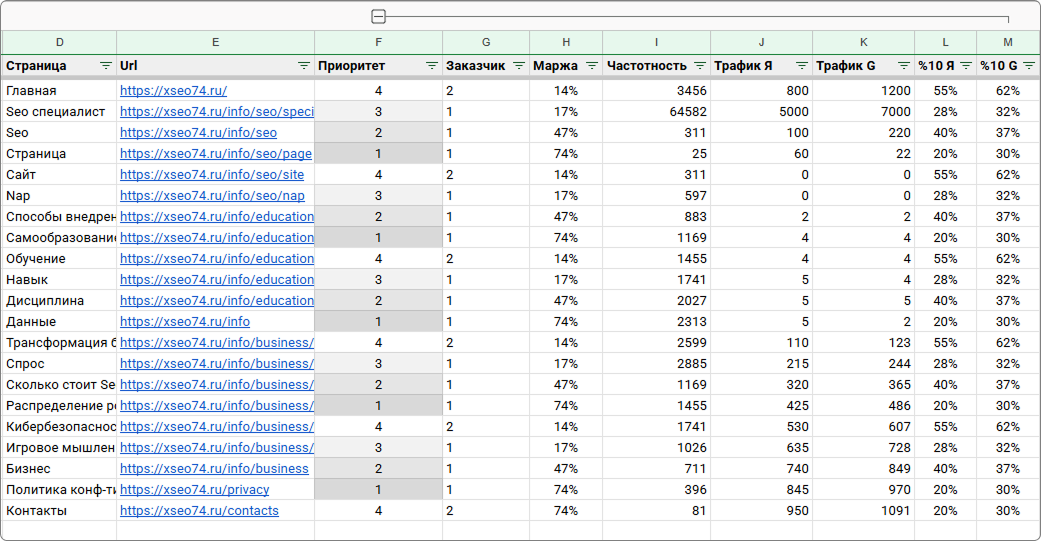Select column H header
1042x541 pixels.
point(566,43)
